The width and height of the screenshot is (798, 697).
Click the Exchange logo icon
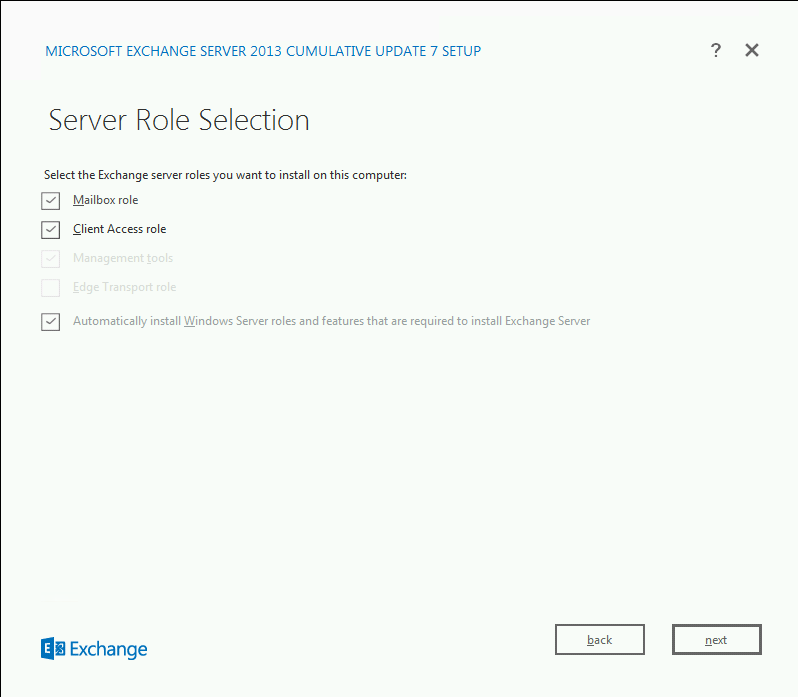(53, 649)
